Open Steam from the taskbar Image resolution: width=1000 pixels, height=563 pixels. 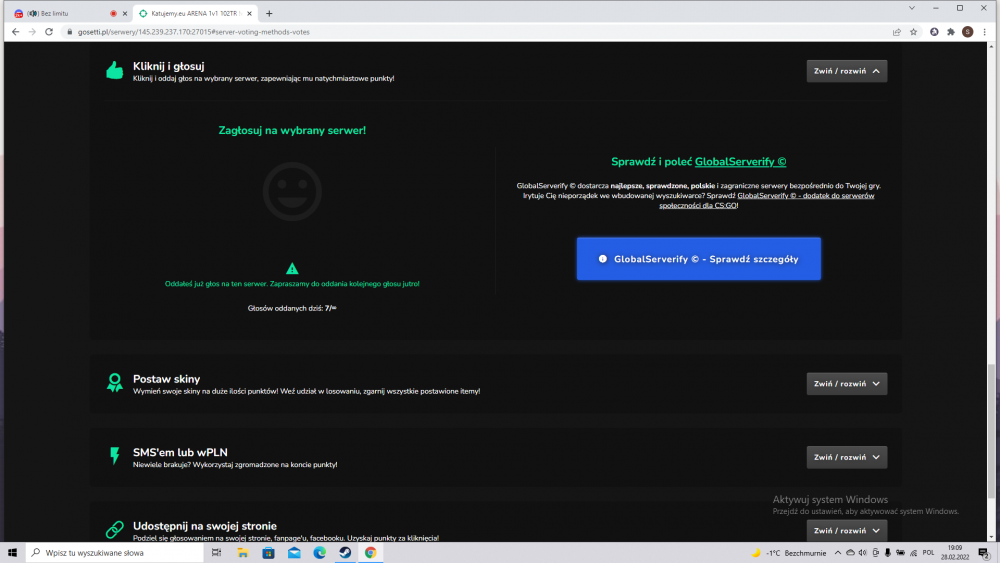(x=345, y=553)
